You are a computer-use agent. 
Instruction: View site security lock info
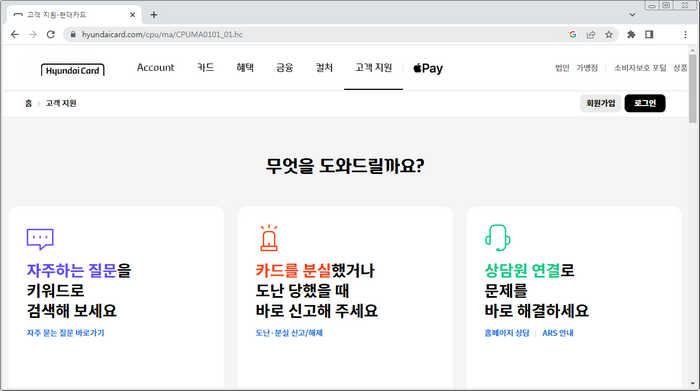(73, 34)
